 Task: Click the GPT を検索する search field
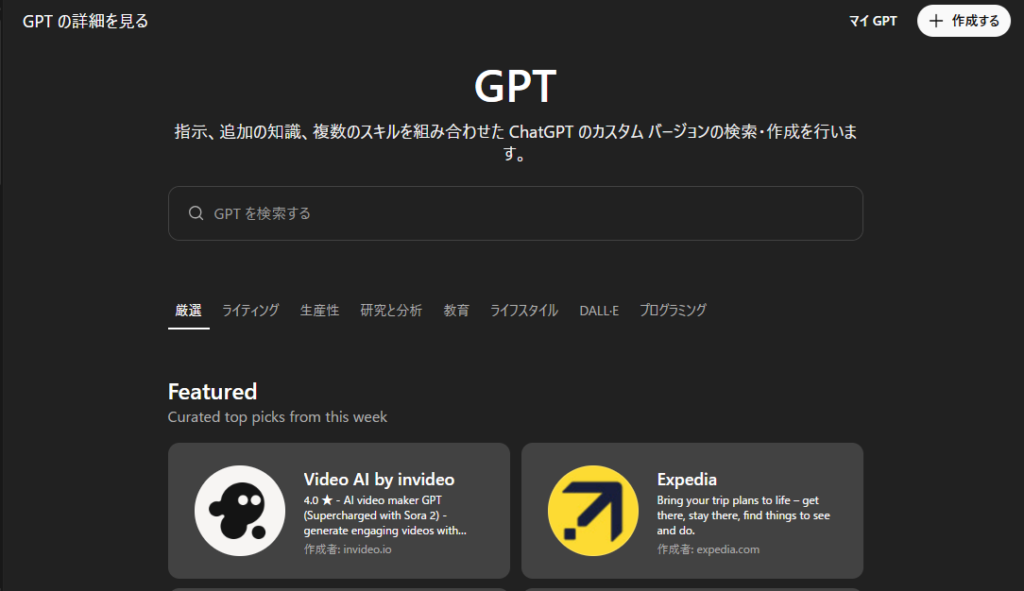pos(515,213)
